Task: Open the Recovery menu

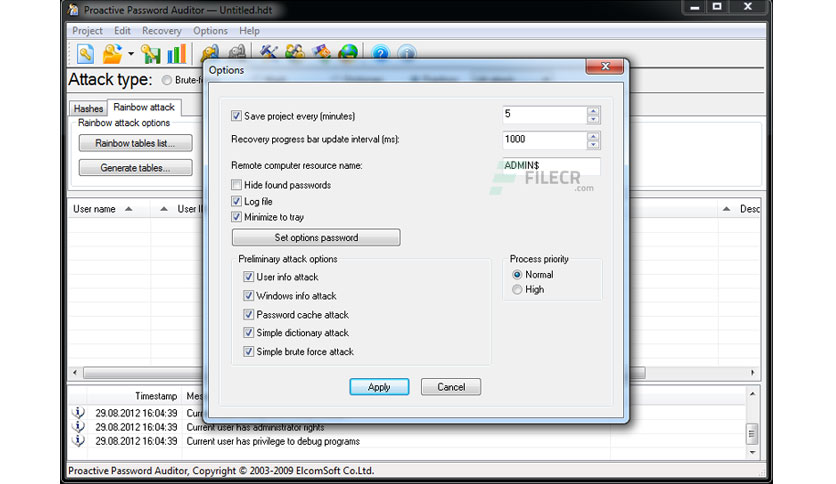Action: point(162,31)
